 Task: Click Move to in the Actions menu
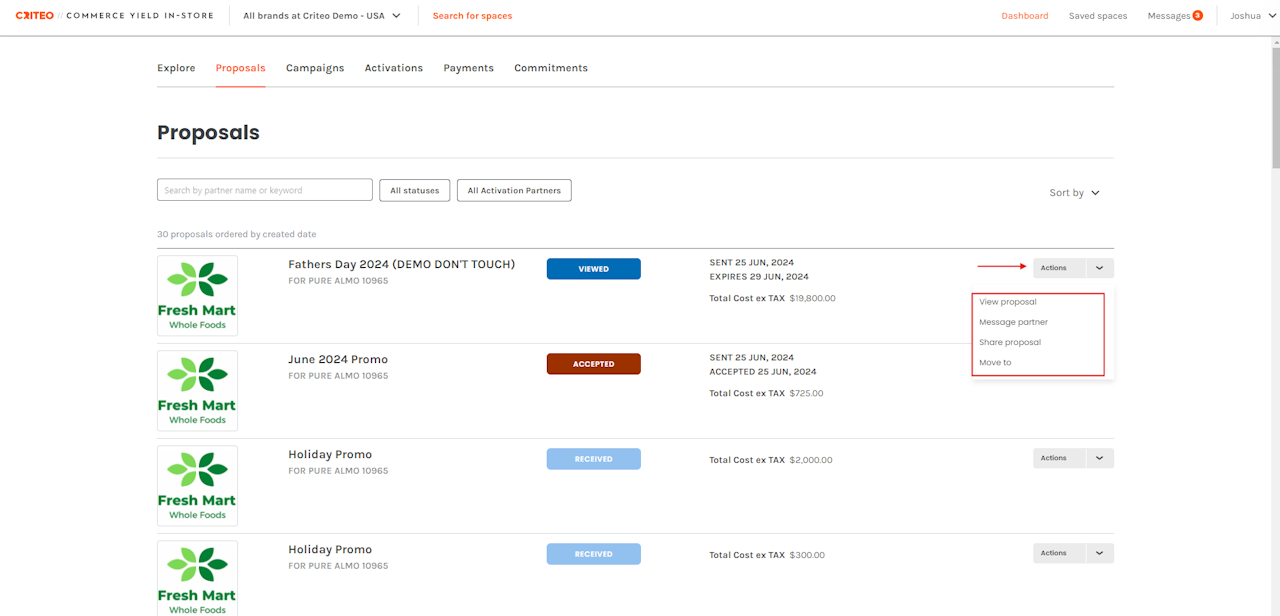[995, 363]
